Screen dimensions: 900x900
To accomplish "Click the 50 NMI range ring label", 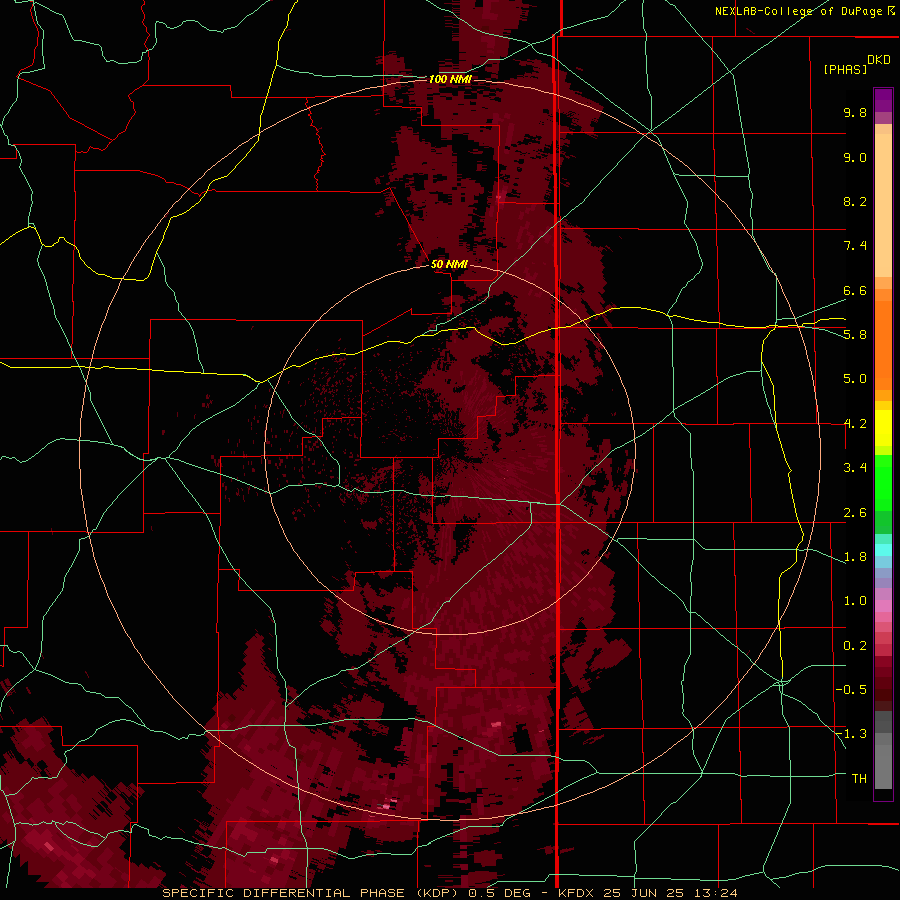I will [449, 264].
